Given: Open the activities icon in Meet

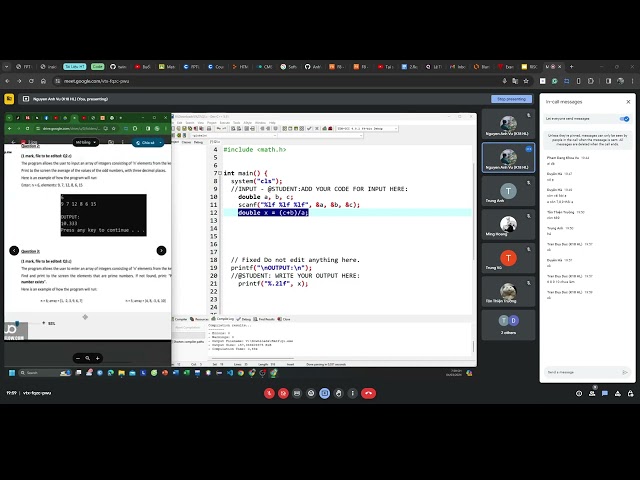Looking at the screenshot, I should click(618, 393).
